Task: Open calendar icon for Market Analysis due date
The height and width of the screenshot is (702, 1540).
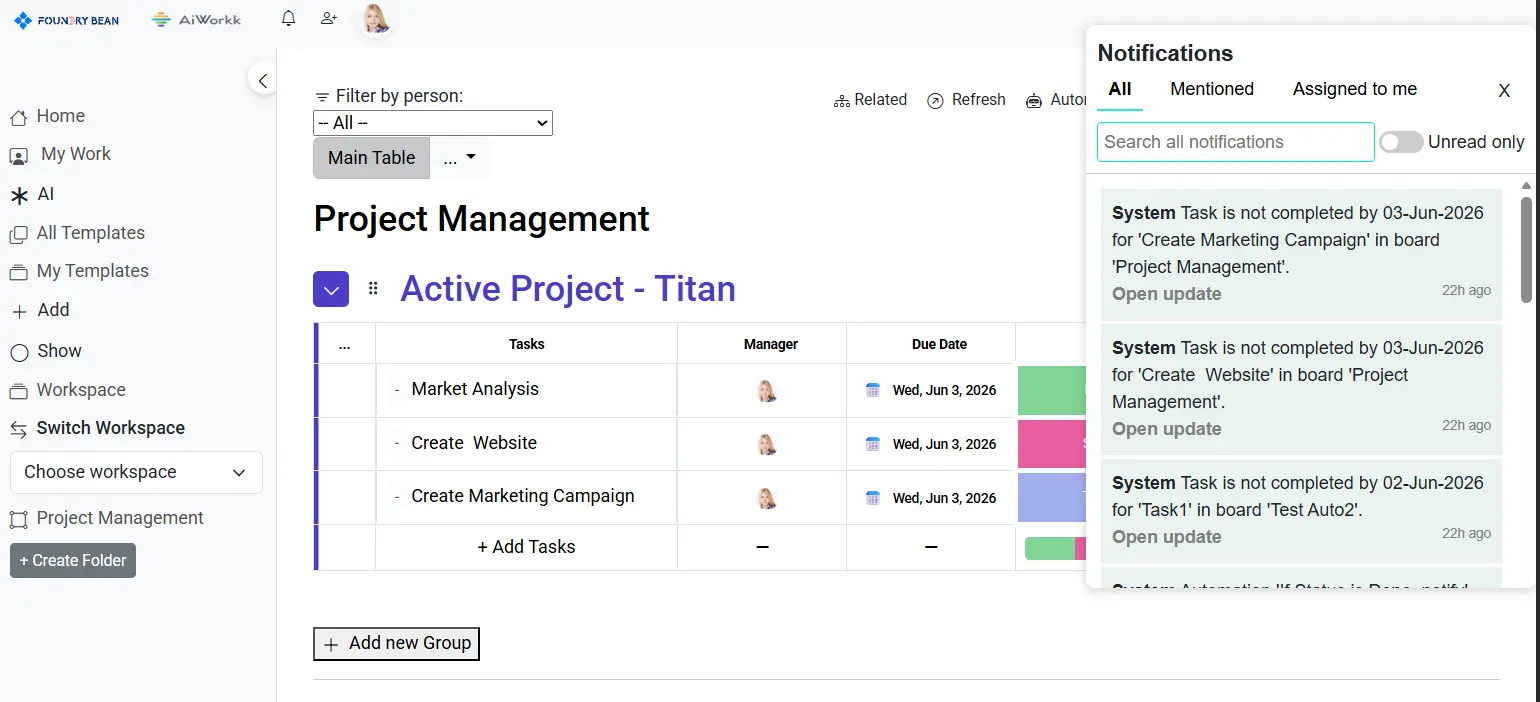Action: click(873, 390)
